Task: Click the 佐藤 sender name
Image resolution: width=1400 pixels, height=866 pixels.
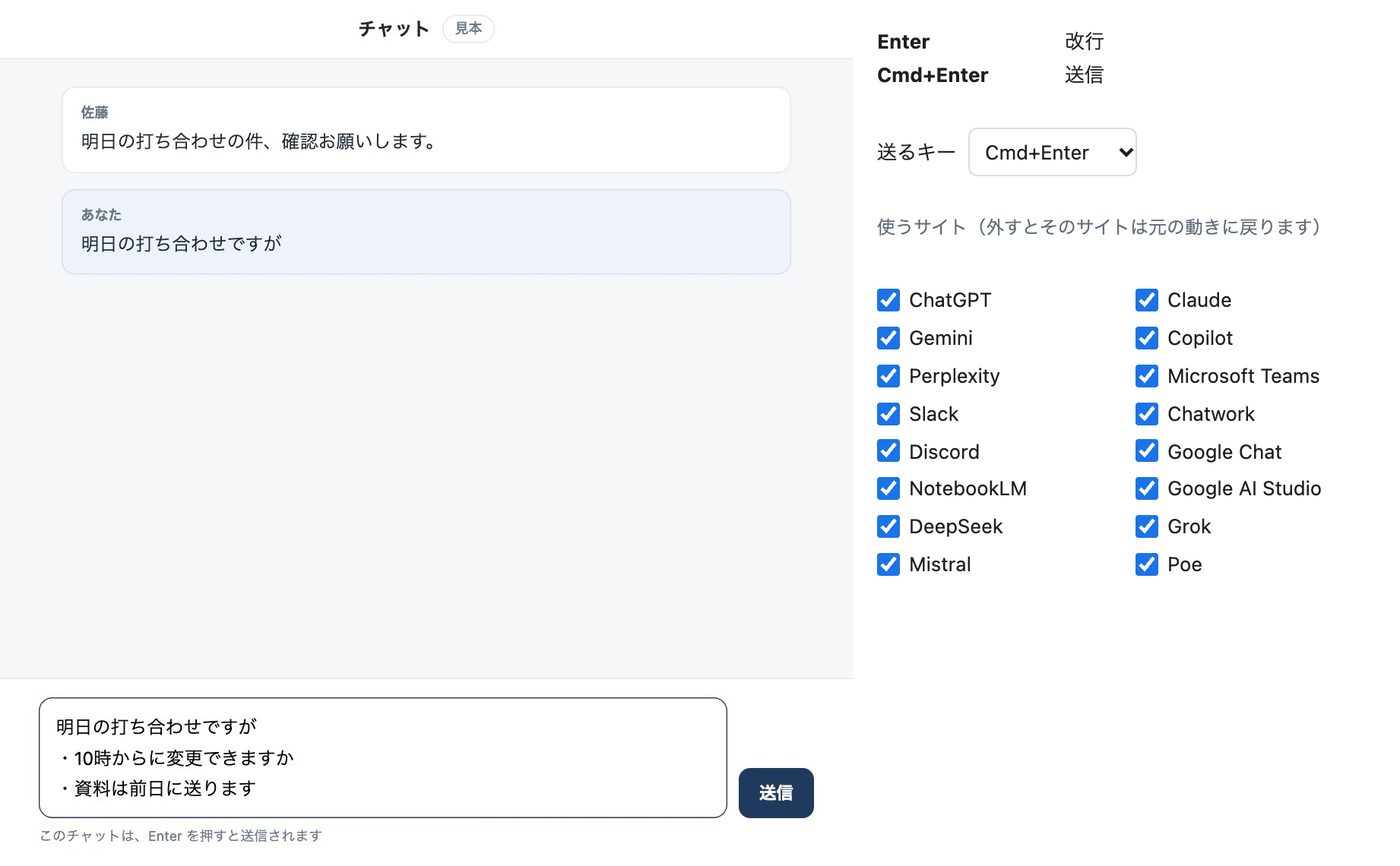Action: pos(94,113)
